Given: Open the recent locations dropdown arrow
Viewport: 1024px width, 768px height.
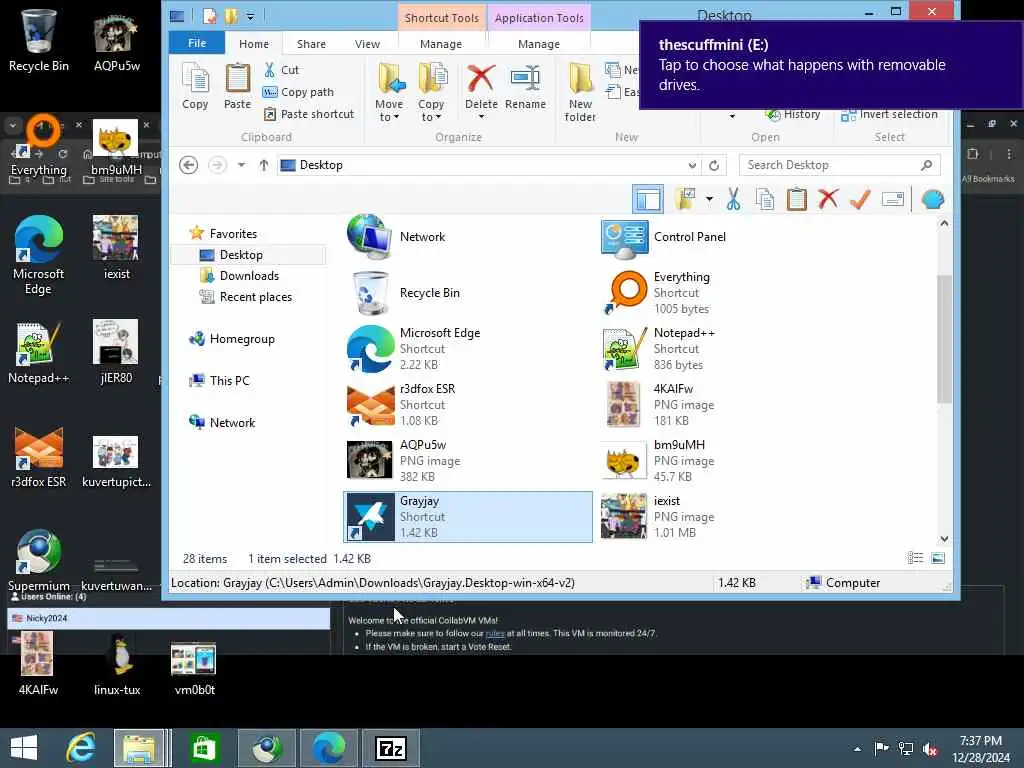Looking at the screenshot, I should (x=242, y=165).
